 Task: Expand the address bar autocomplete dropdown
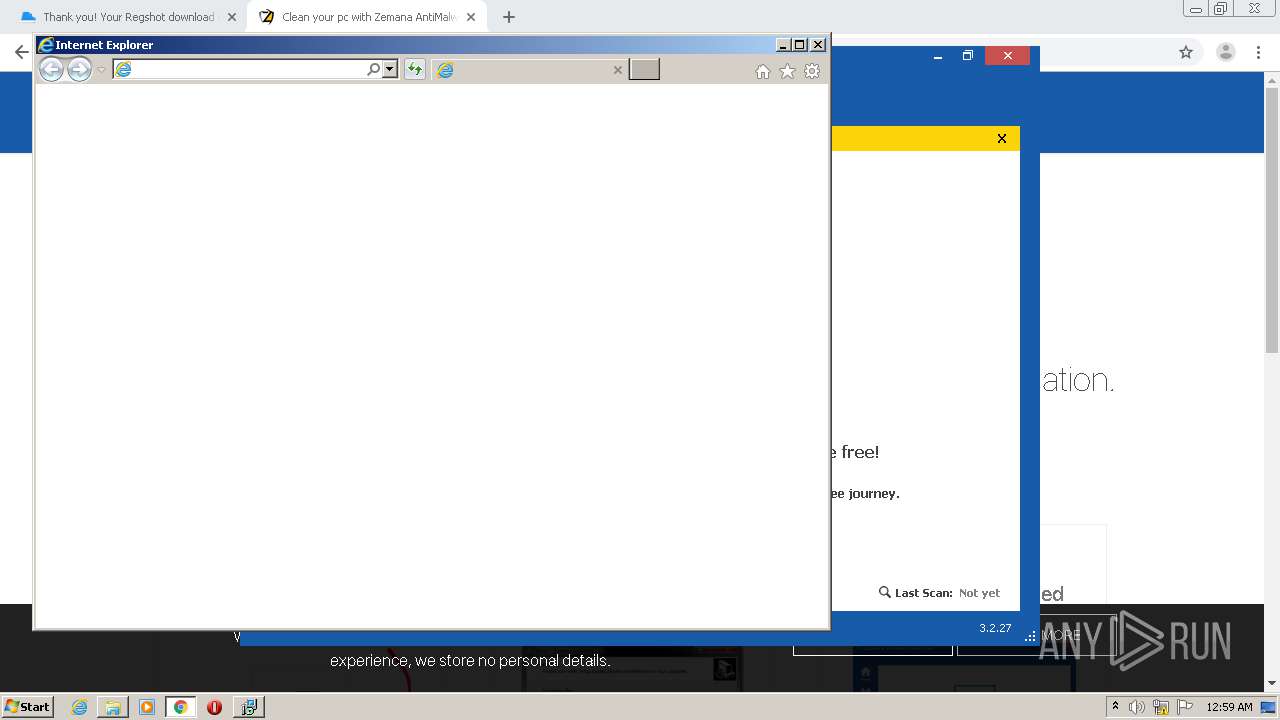click(x=390, y=69)
